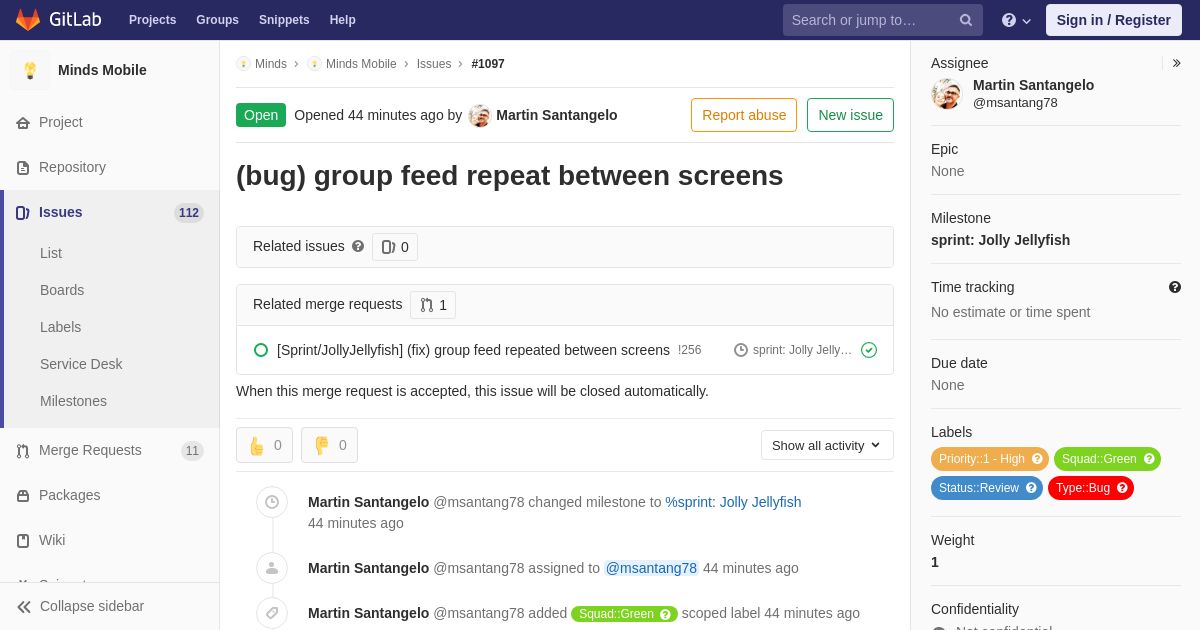Click the Minds Mobile breadcrumb link
Screen dimensions: 1200x630
click(x=361, y=64)
